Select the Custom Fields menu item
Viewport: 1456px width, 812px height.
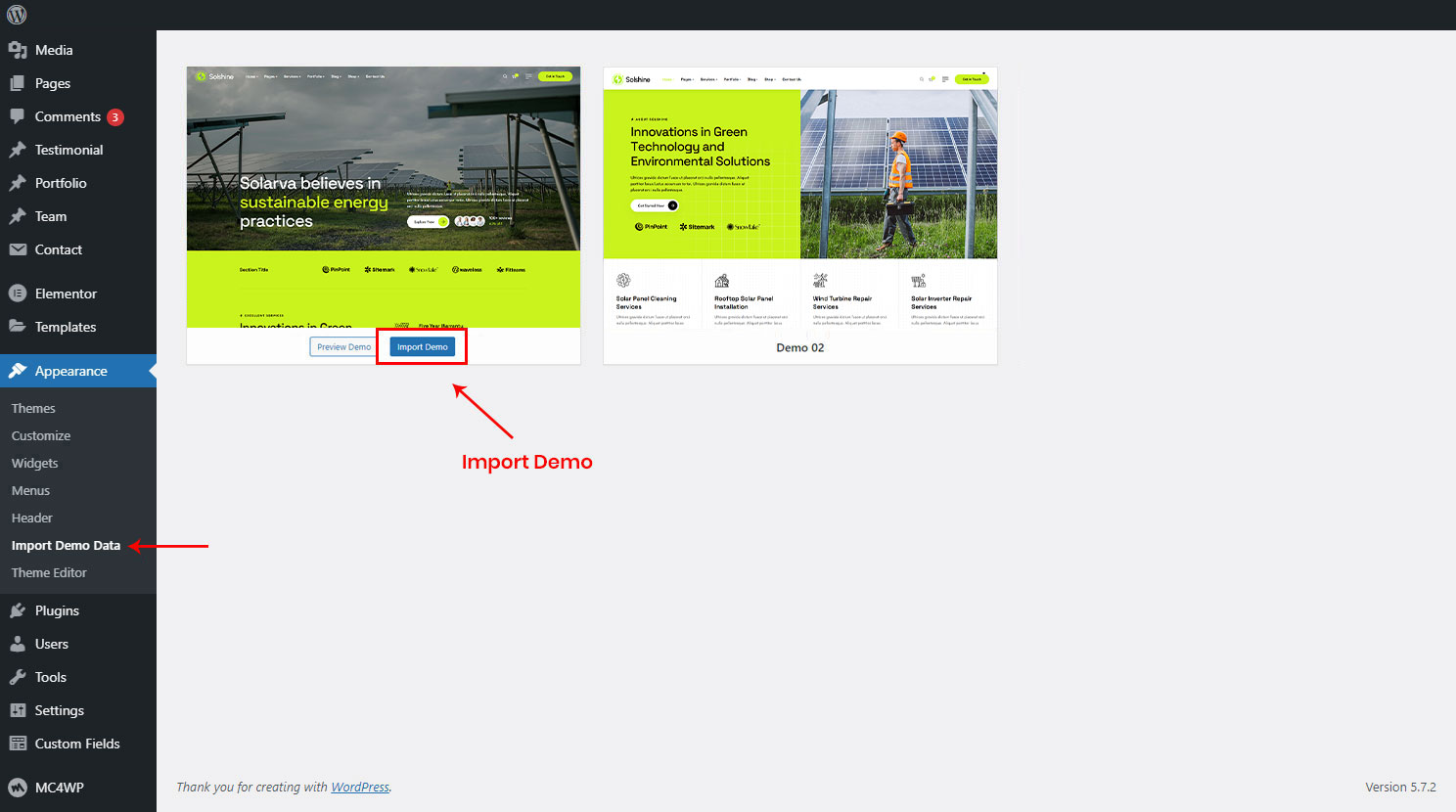(77, 744)
